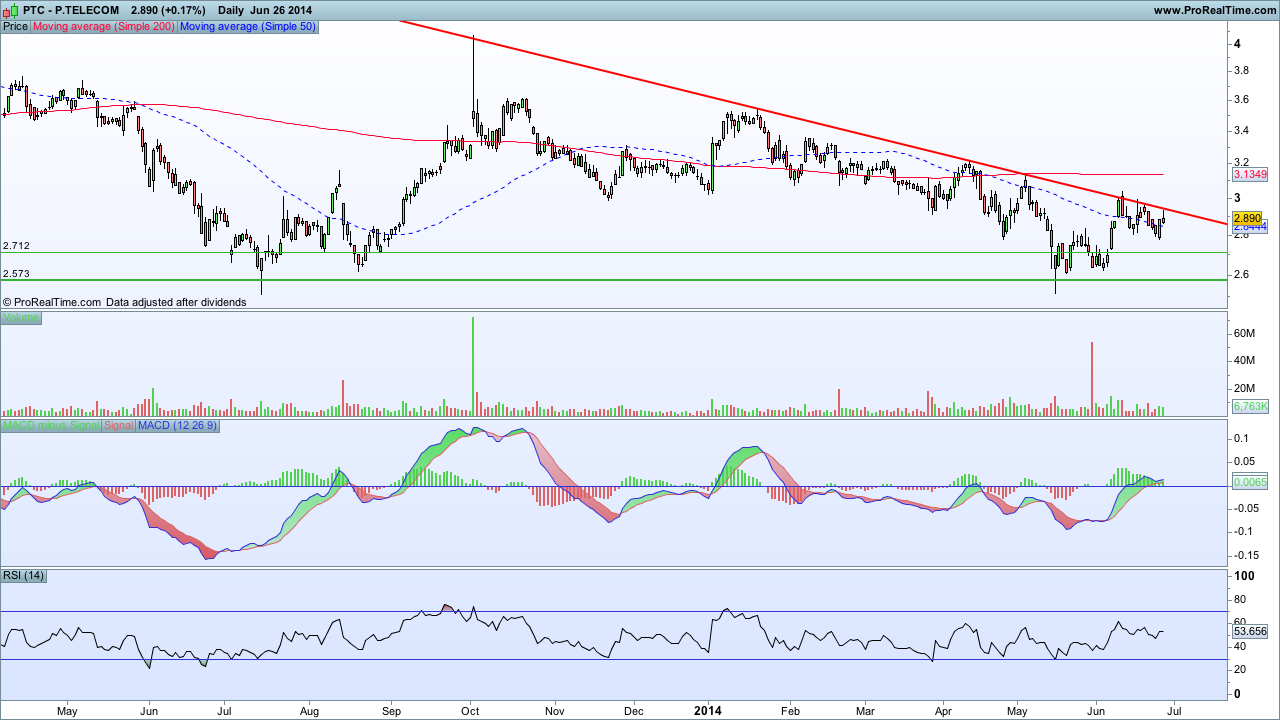Click the 53.656 RSI value tag
Screen dimensions: 1280x720
tap(1250, 631)
